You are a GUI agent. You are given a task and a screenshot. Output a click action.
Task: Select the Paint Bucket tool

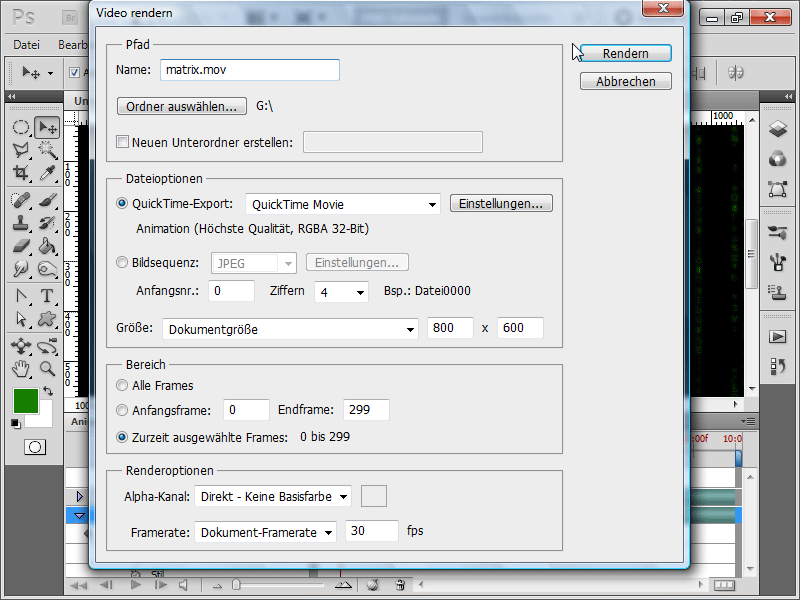(47, 246)
